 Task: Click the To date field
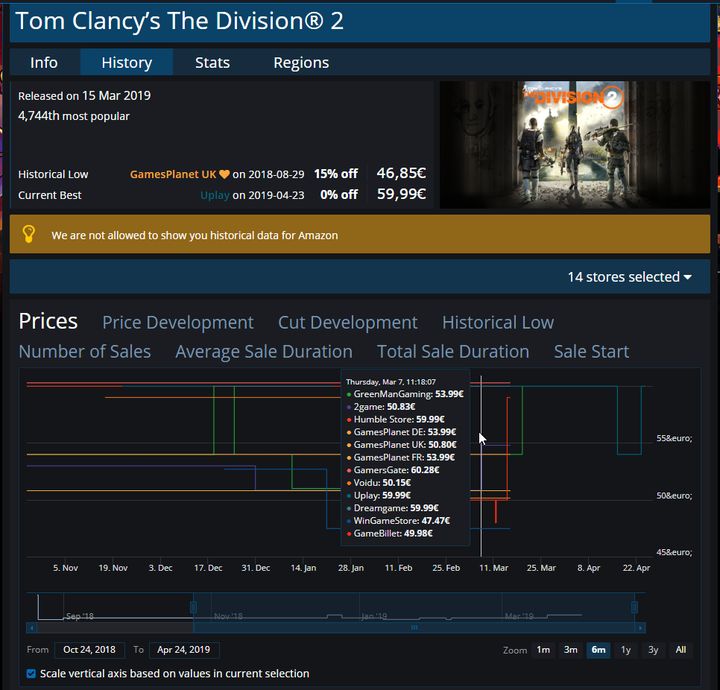pos(184,650)
